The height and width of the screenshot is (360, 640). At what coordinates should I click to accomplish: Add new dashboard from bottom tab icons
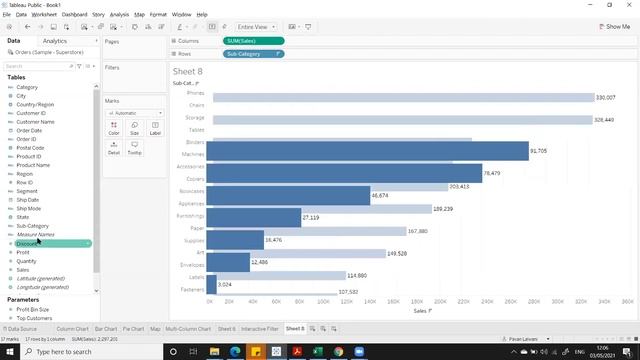[323, 329]
